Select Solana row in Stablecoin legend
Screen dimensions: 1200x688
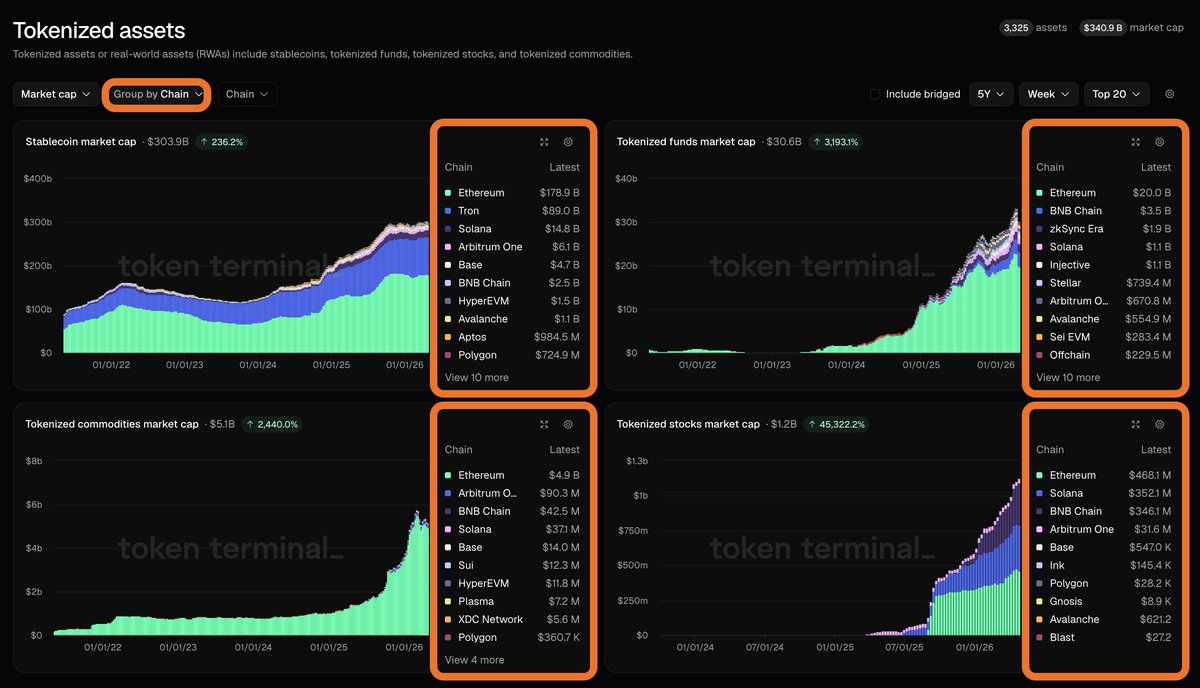coord(512,229)
